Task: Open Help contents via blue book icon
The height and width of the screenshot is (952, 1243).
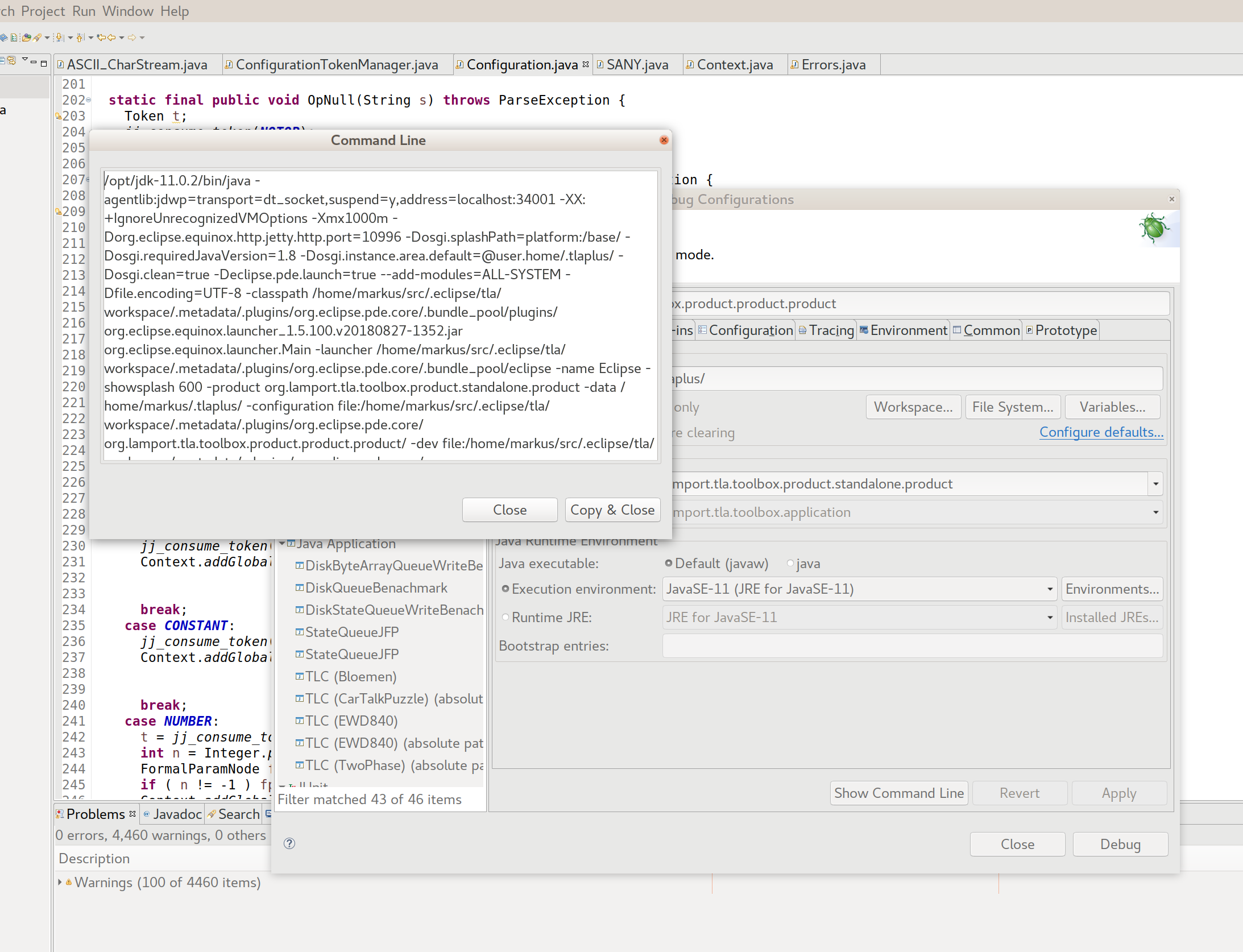Action: tap(5, 38)
